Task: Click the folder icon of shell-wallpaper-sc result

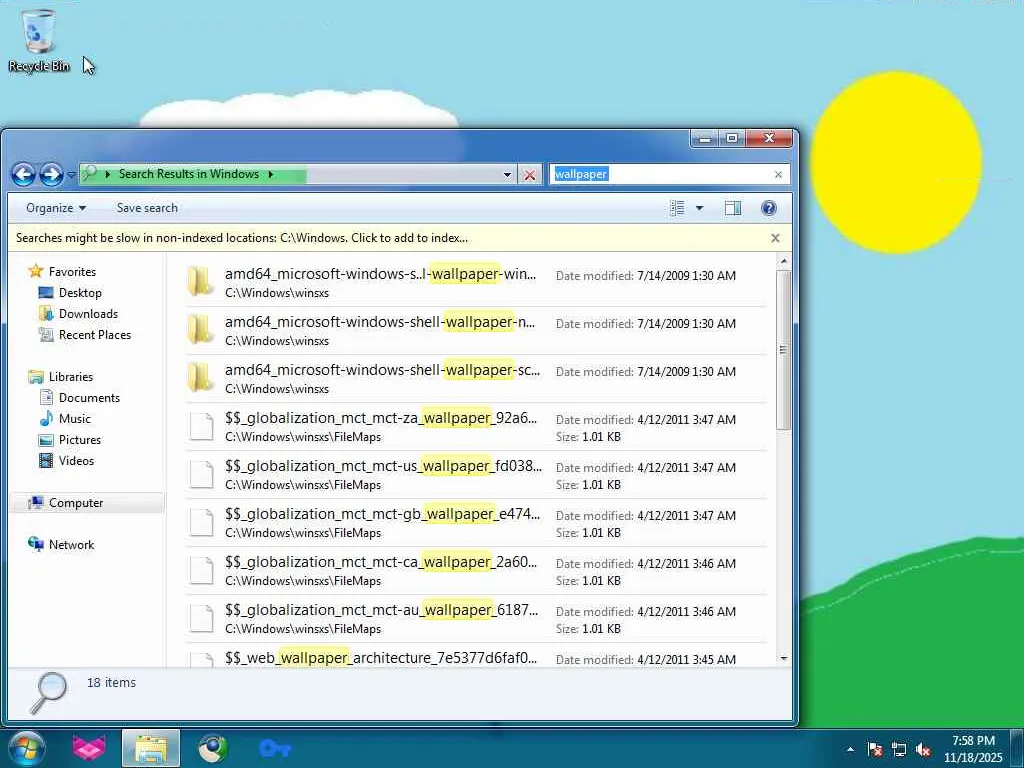Action: [x=200, y=377]
